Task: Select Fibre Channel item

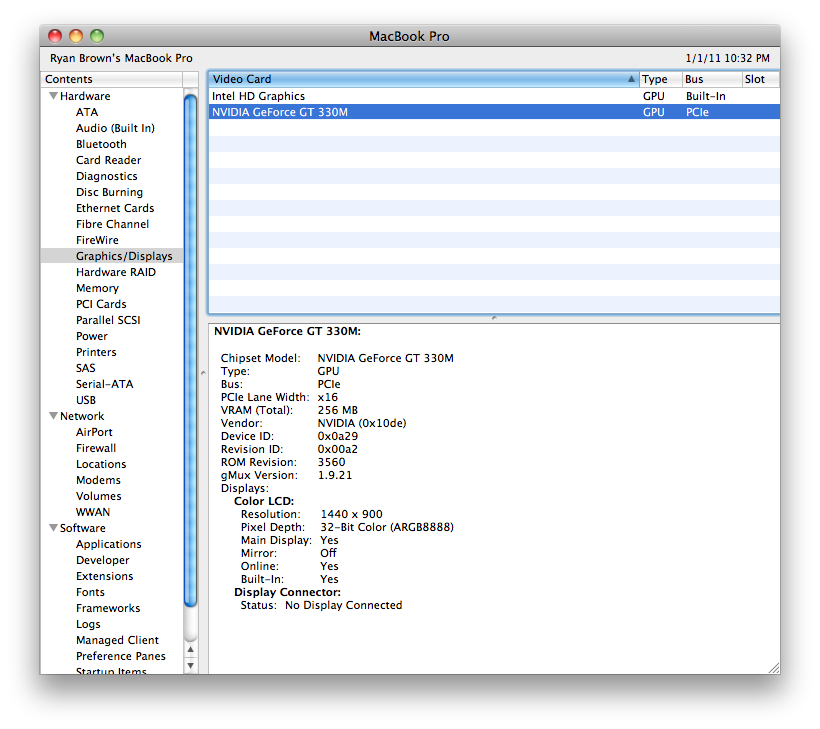Action: pyautogui.click(x=112, y=224)
